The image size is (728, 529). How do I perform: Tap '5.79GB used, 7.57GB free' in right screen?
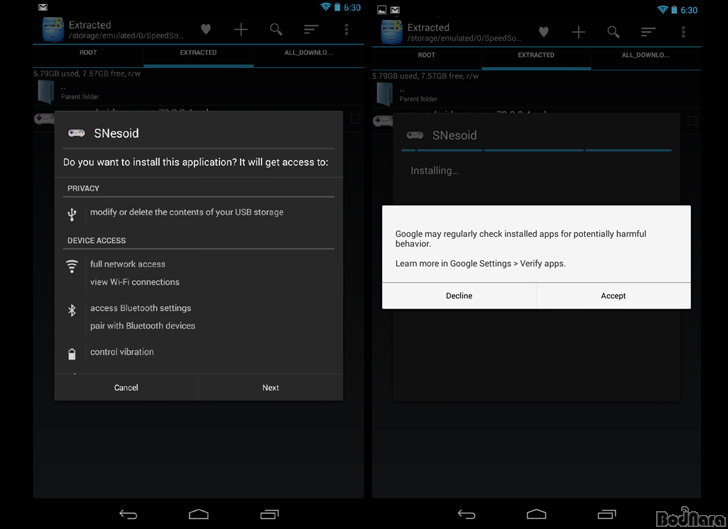(x=425, y=76)
